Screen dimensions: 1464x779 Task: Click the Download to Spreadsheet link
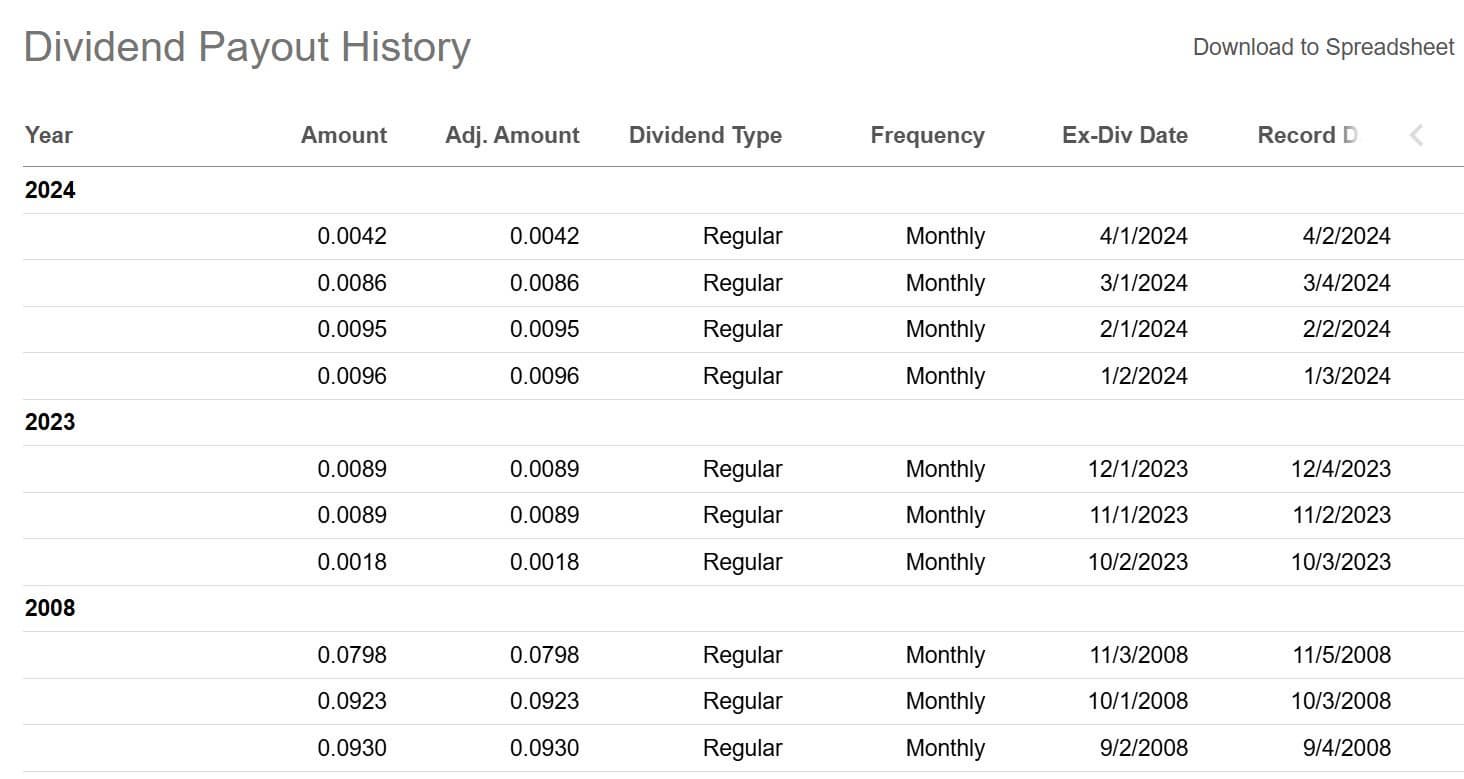click(1323, 47)
